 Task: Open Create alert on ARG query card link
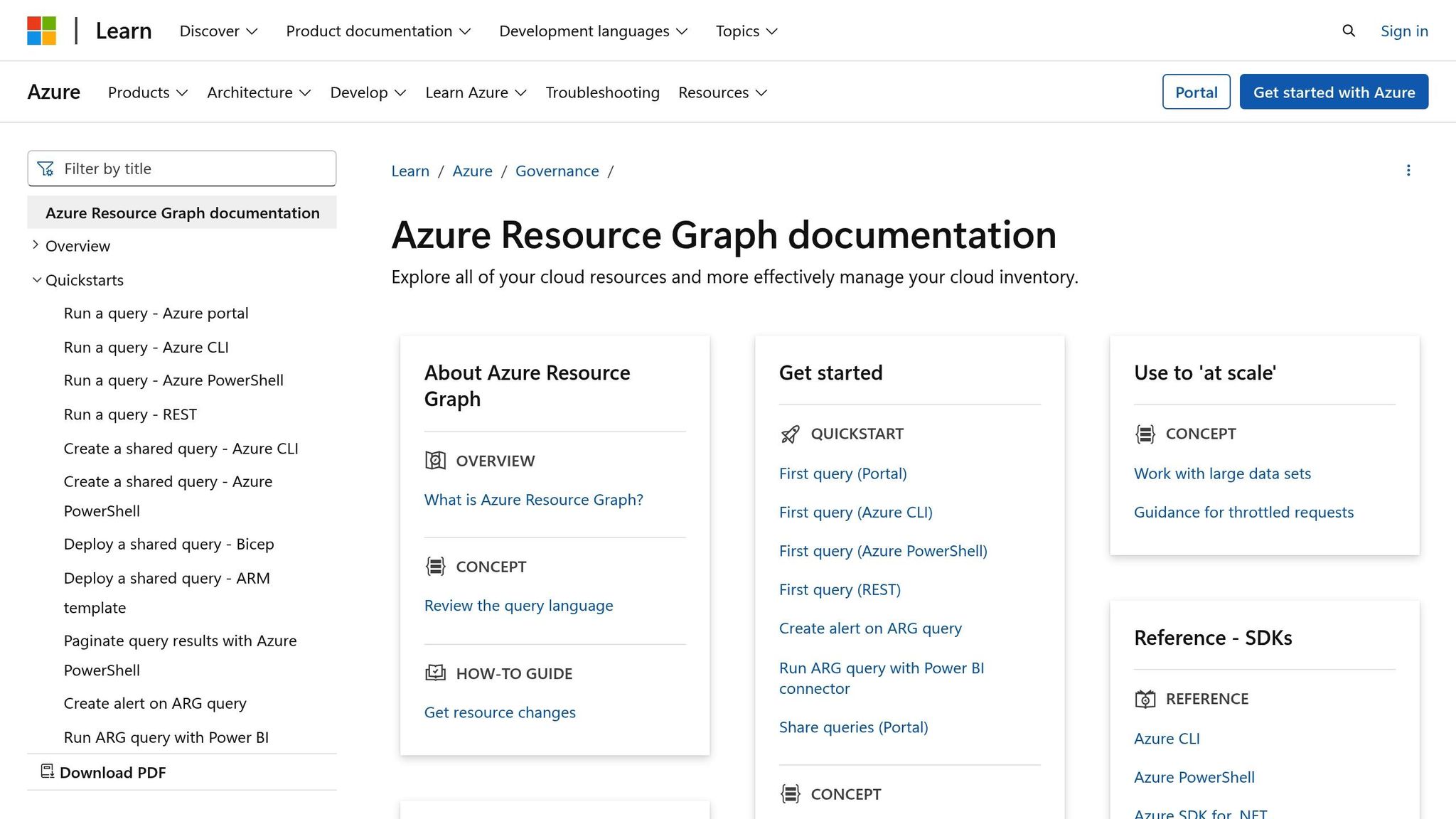(x=870, y=628)
